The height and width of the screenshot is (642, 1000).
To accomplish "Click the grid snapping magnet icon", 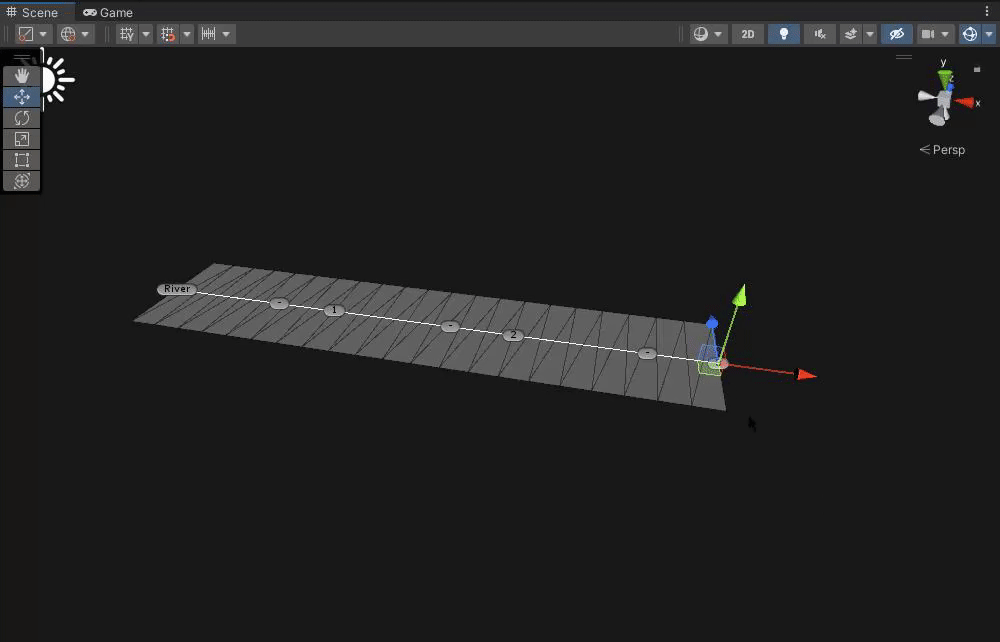I will (x=168, y=34).
